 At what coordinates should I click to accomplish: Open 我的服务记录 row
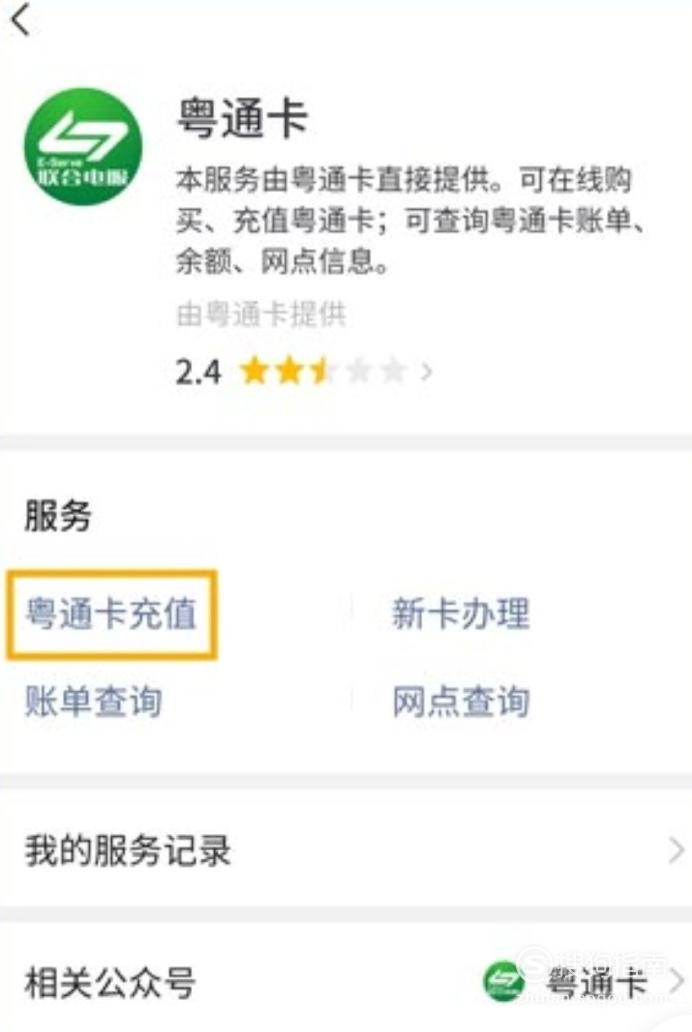346,850
